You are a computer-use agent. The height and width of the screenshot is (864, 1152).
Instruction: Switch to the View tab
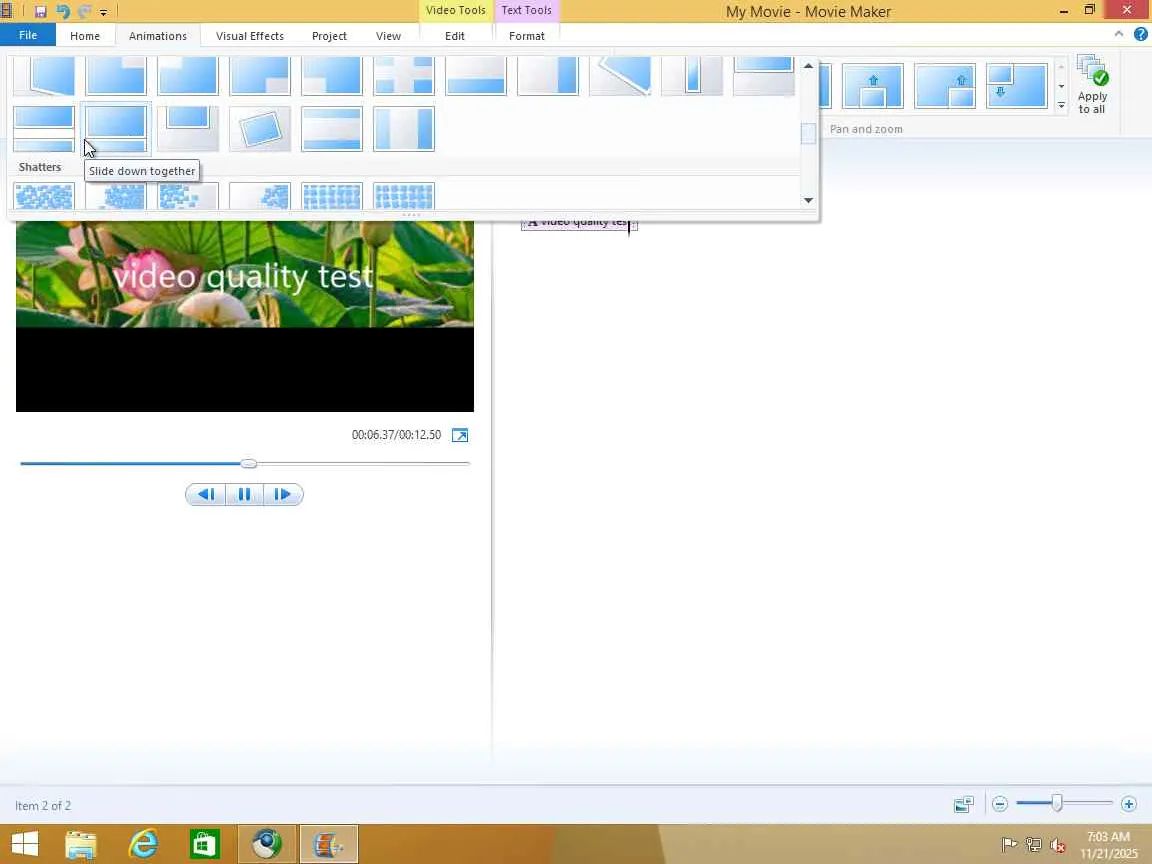388,36
